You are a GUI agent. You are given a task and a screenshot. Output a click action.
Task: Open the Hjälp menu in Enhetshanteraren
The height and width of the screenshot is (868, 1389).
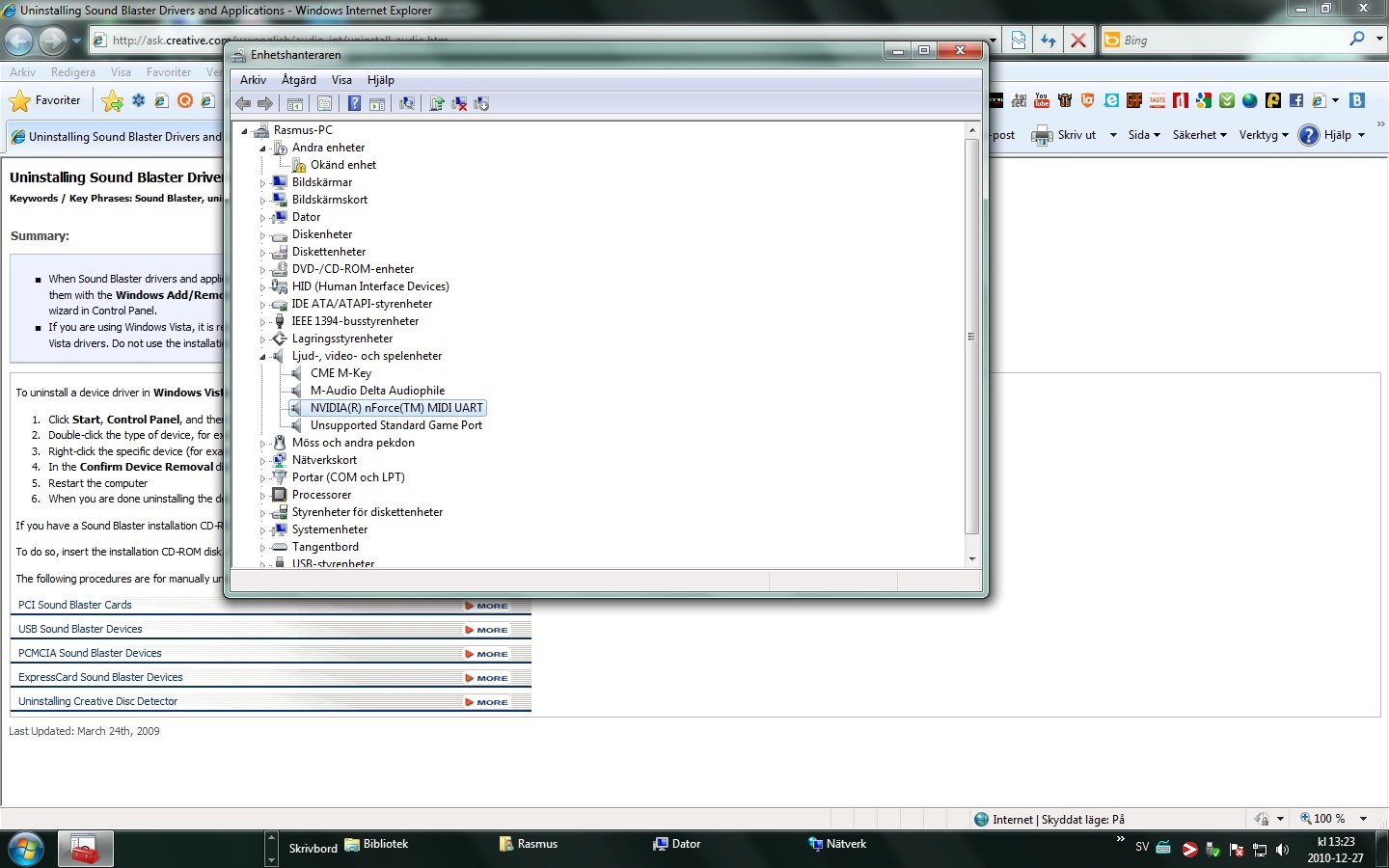[381, 80]
